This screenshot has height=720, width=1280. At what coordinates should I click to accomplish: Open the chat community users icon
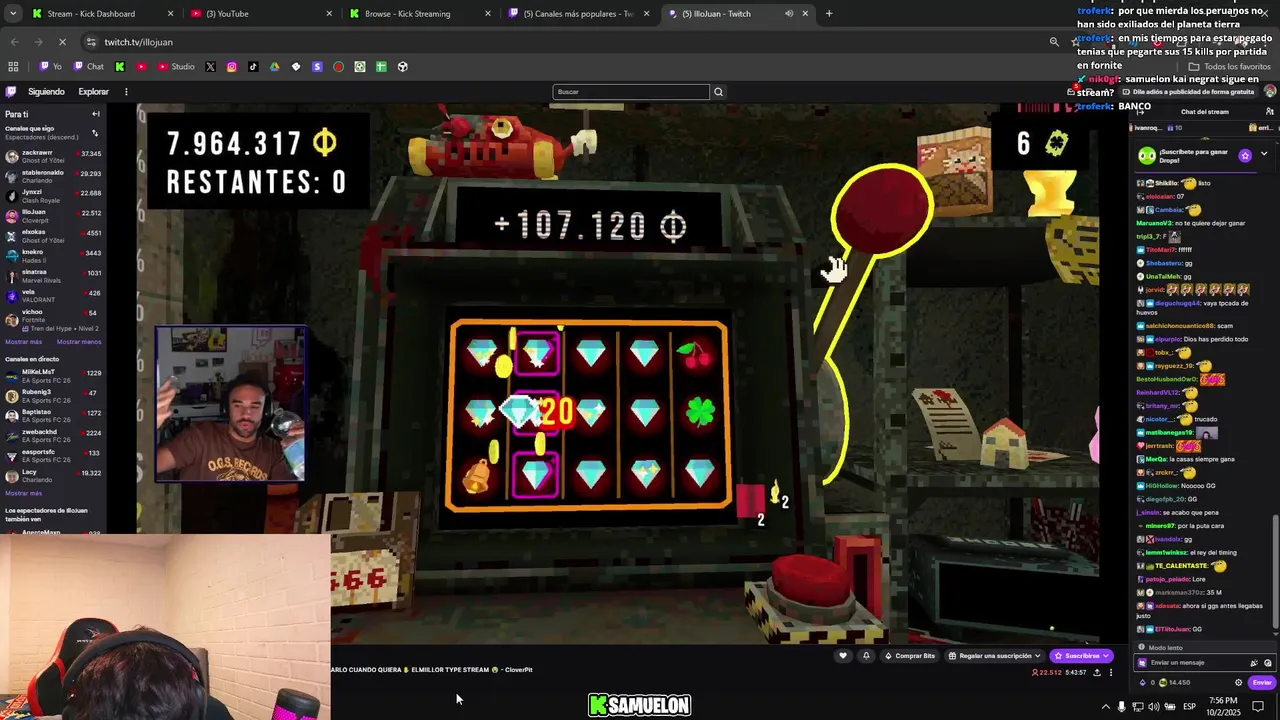[1269, 112]
